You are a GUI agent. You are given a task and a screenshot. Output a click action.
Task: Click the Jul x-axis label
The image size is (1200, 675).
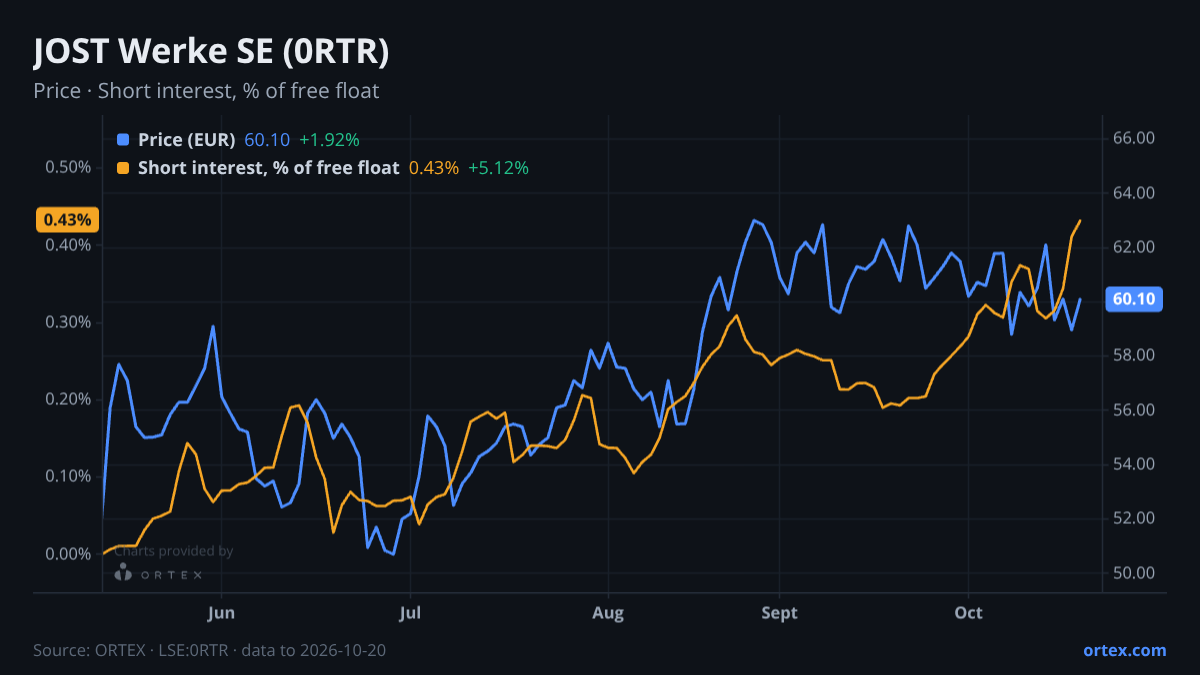(x=409, y=613)
